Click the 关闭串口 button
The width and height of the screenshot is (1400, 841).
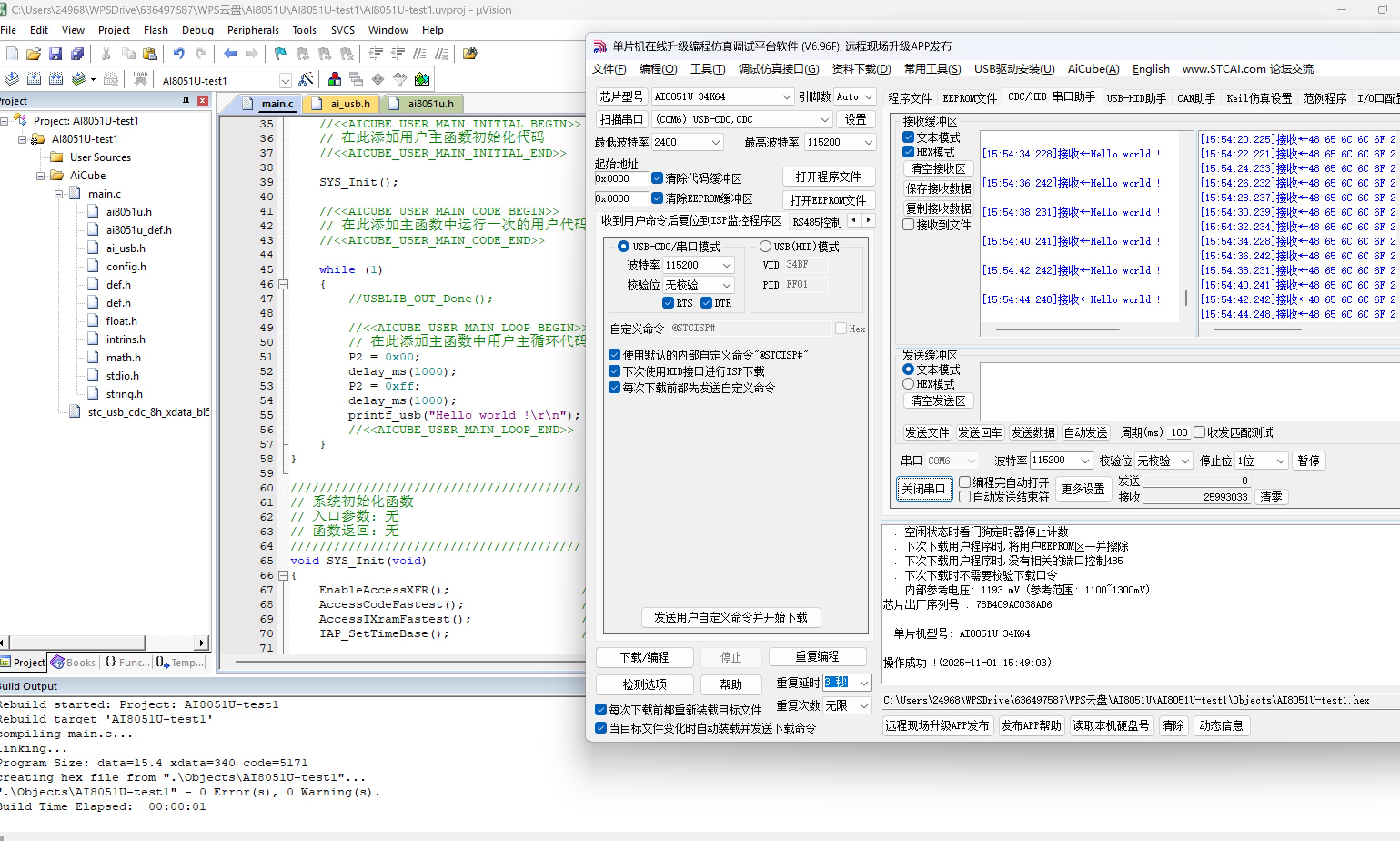point(924,488)
